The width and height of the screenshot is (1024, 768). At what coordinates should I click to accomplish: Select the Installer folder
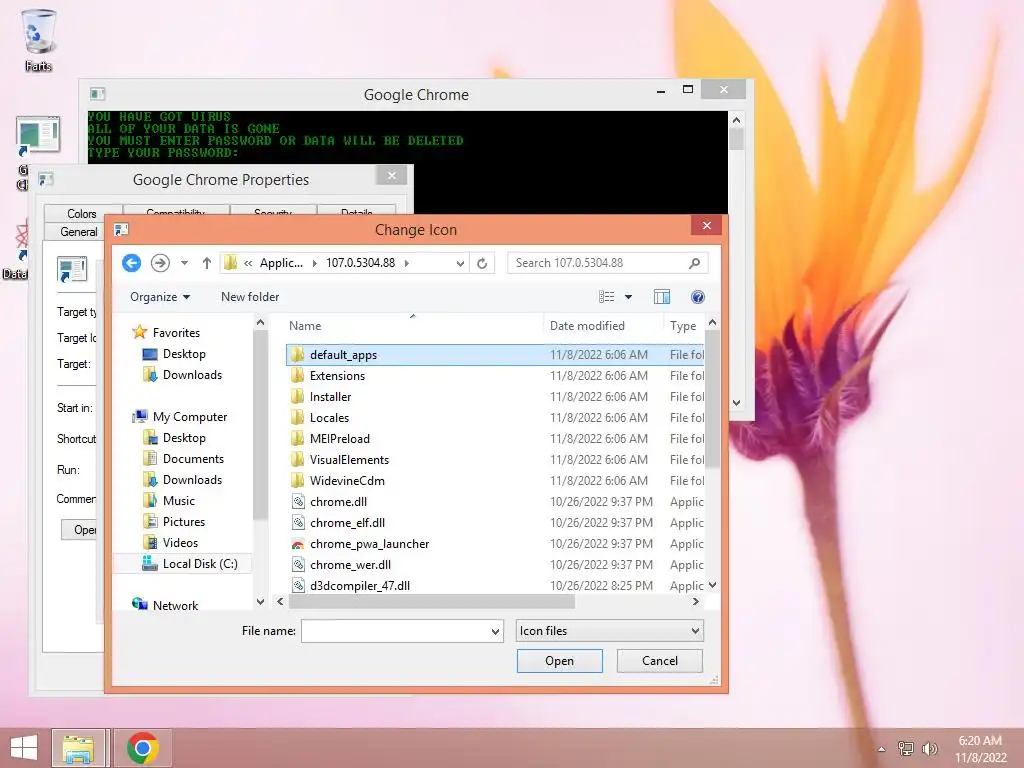[330, 396]
